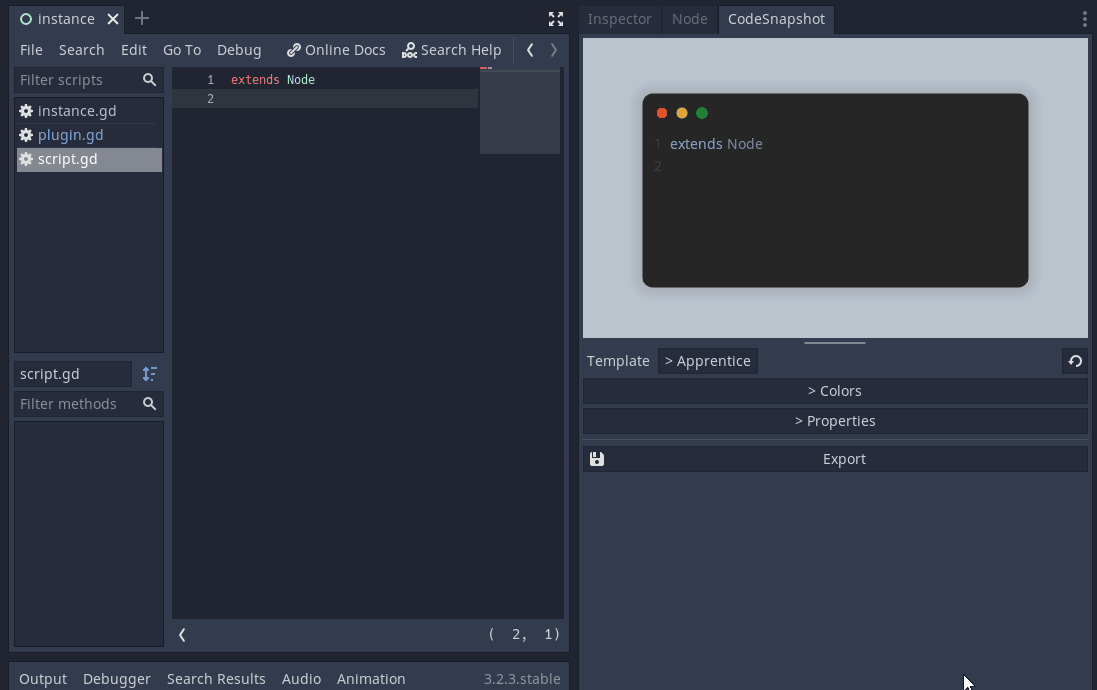Open the Apprentice template dropdown

[x=708, y=360]
